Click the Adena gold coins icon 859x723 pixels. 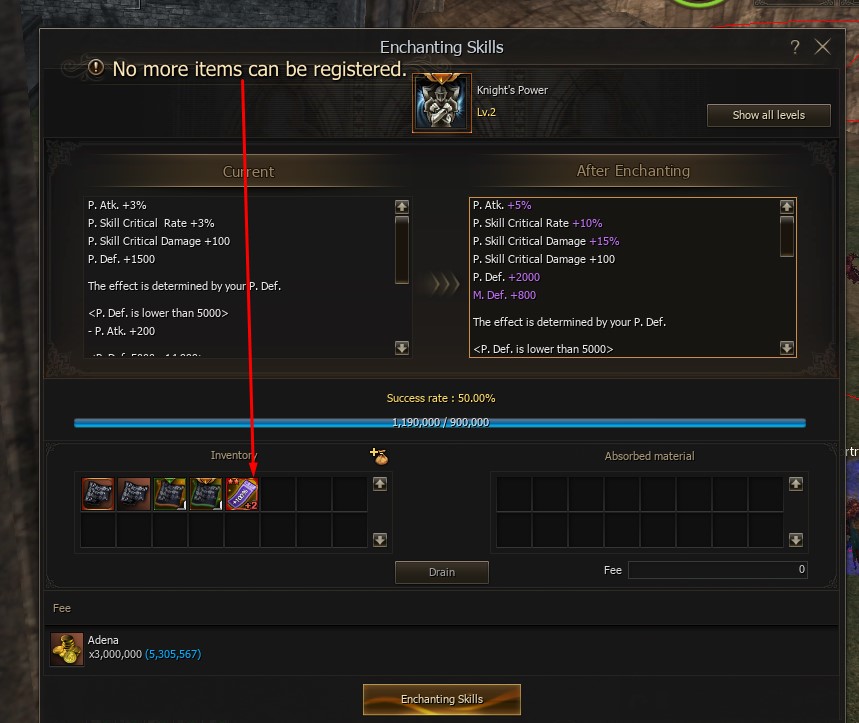click(x=67, y=650)
